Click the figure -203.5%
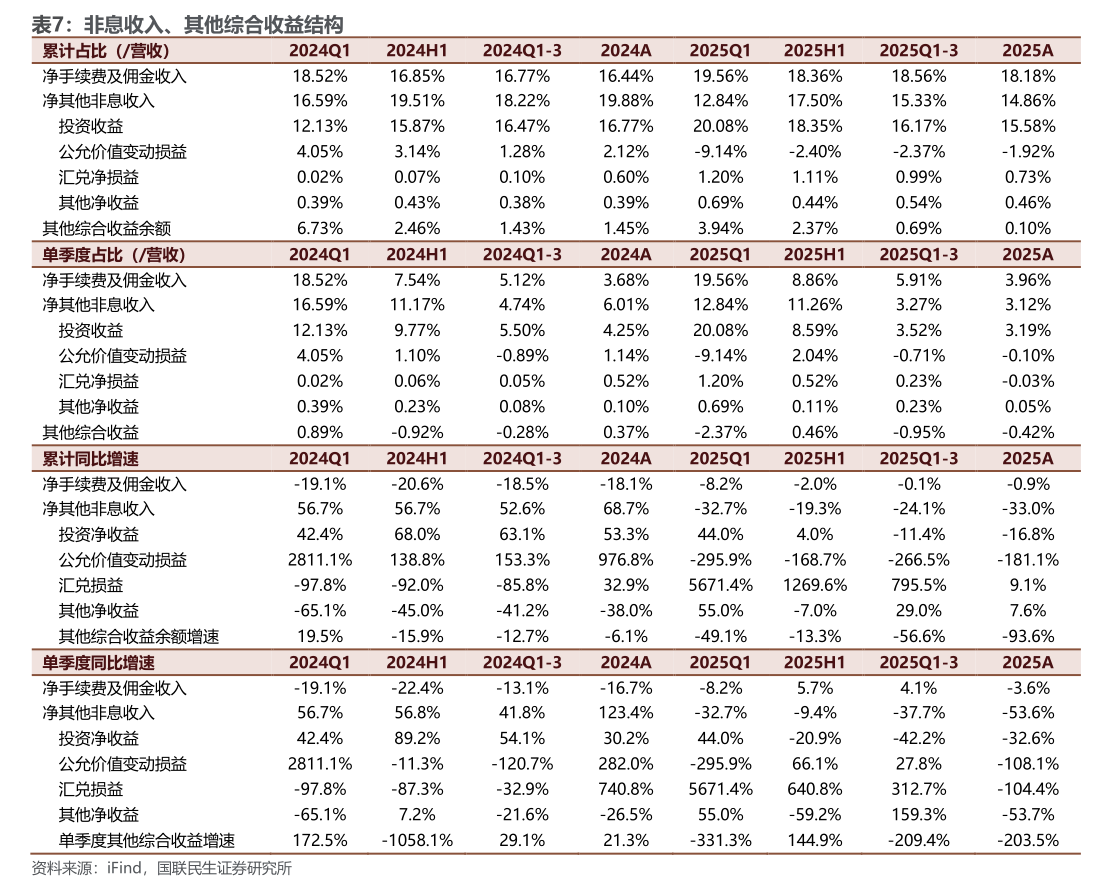The width and height of the screenshot is (1110, 892). [x=1028, y=840]
